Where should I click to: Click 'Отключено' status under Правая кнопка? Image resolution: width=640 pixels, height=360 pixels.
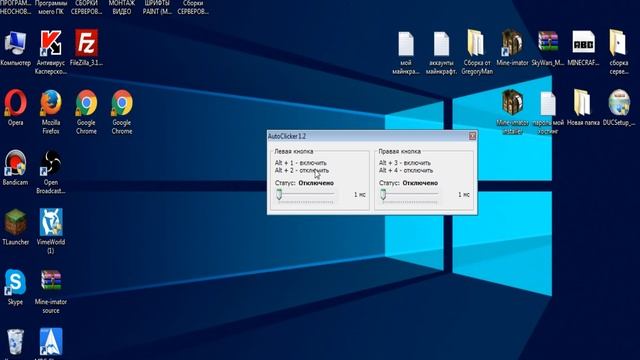(420, 183)
